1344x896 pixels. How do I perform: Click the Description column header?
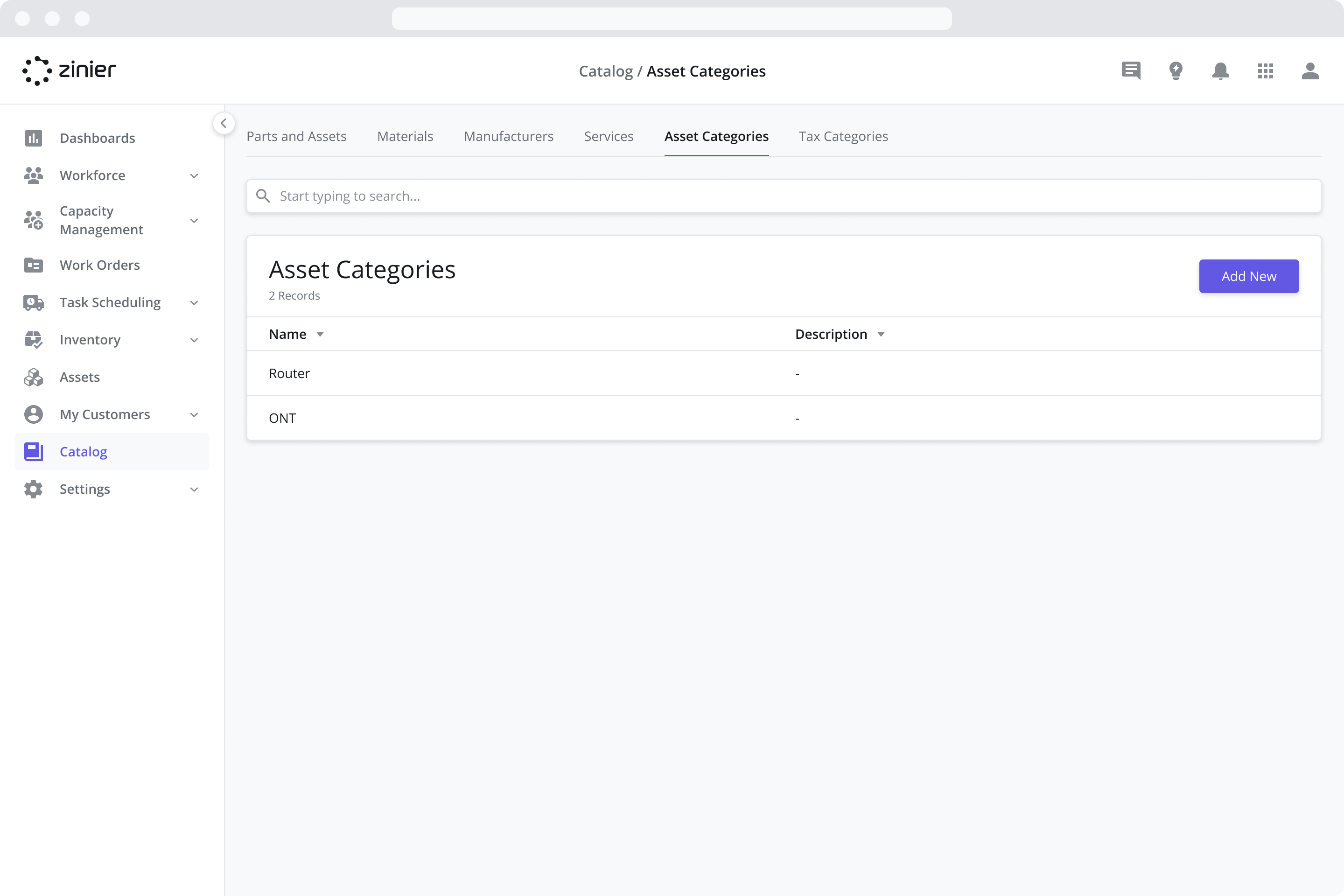831,334
